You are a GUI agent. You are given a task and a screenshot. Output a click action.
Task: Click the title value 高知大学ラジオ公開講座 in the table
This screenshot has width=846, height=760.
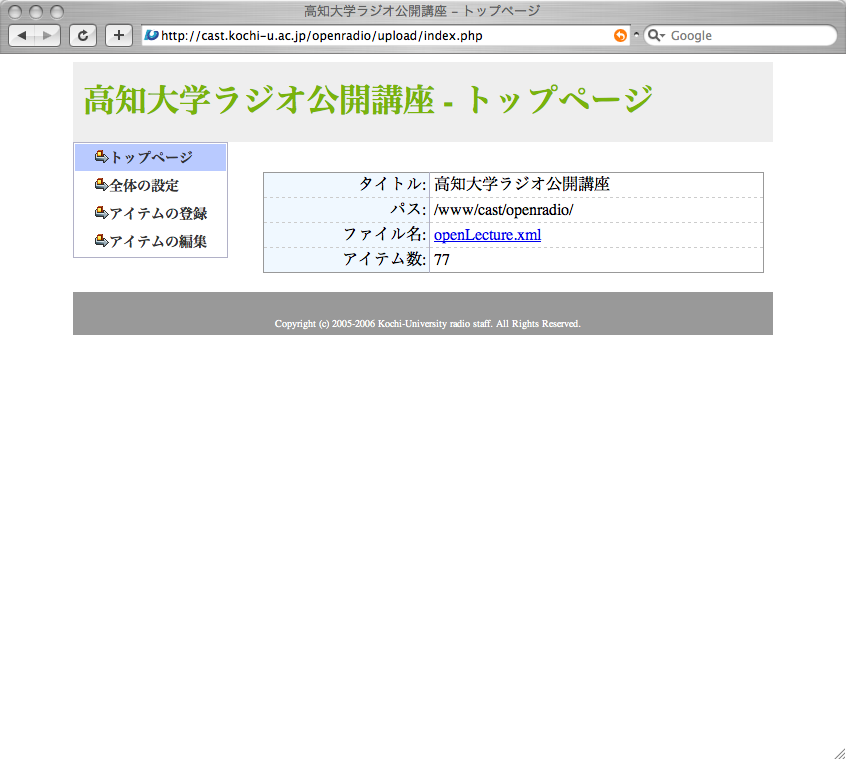pyautogui.click(x=522, y=184)
